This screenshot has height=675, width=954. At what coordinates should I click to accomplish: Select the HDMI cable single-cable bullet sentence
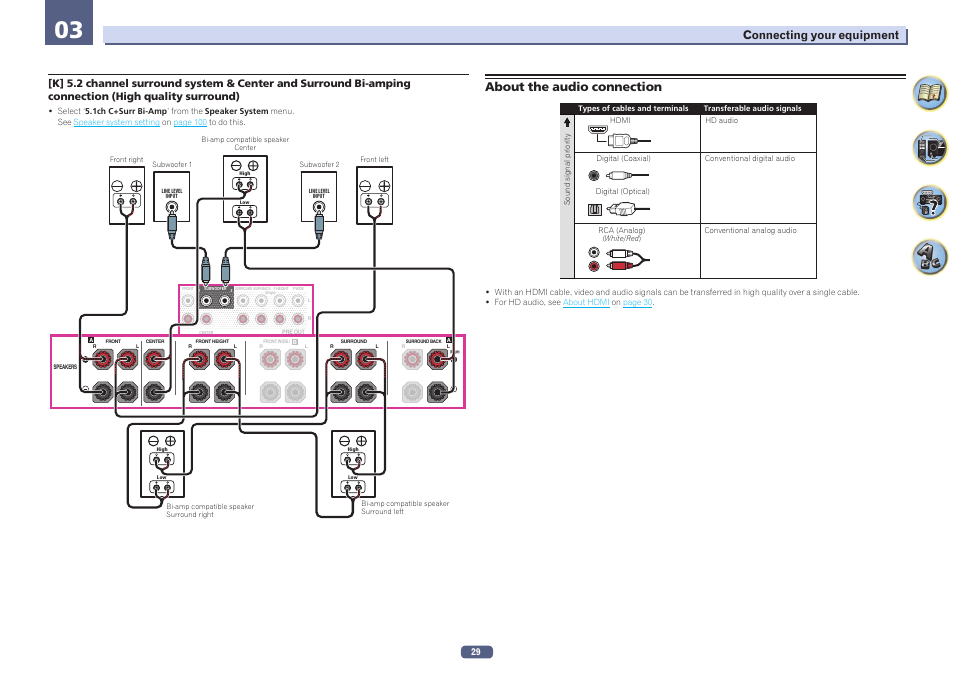click(677, 292)
